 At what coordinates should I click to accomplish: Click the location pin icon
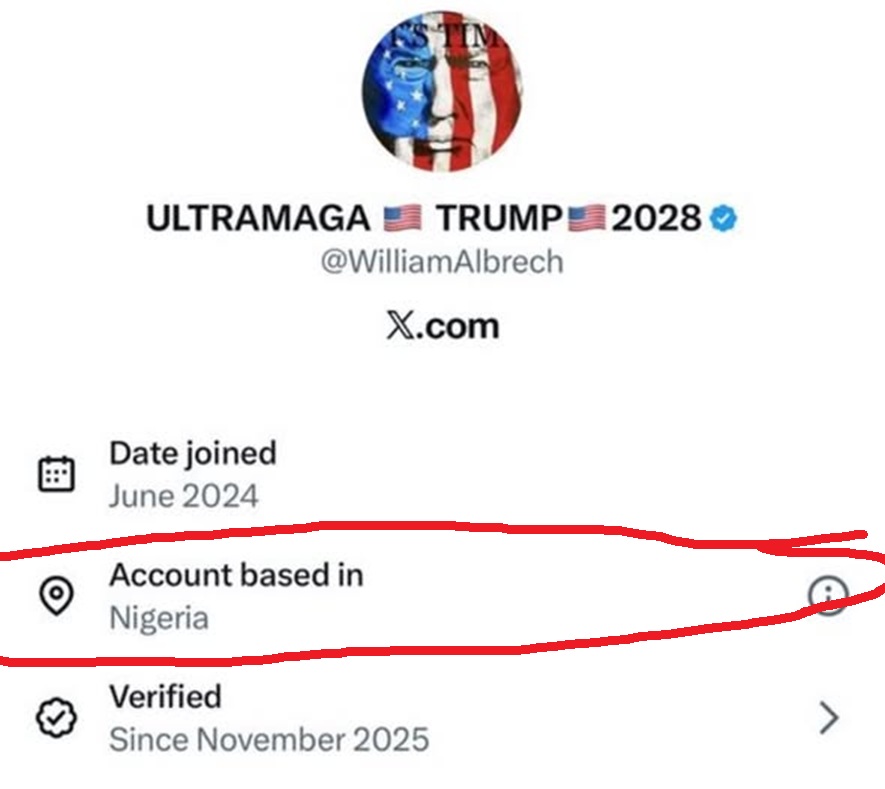[x=56, y=596]
